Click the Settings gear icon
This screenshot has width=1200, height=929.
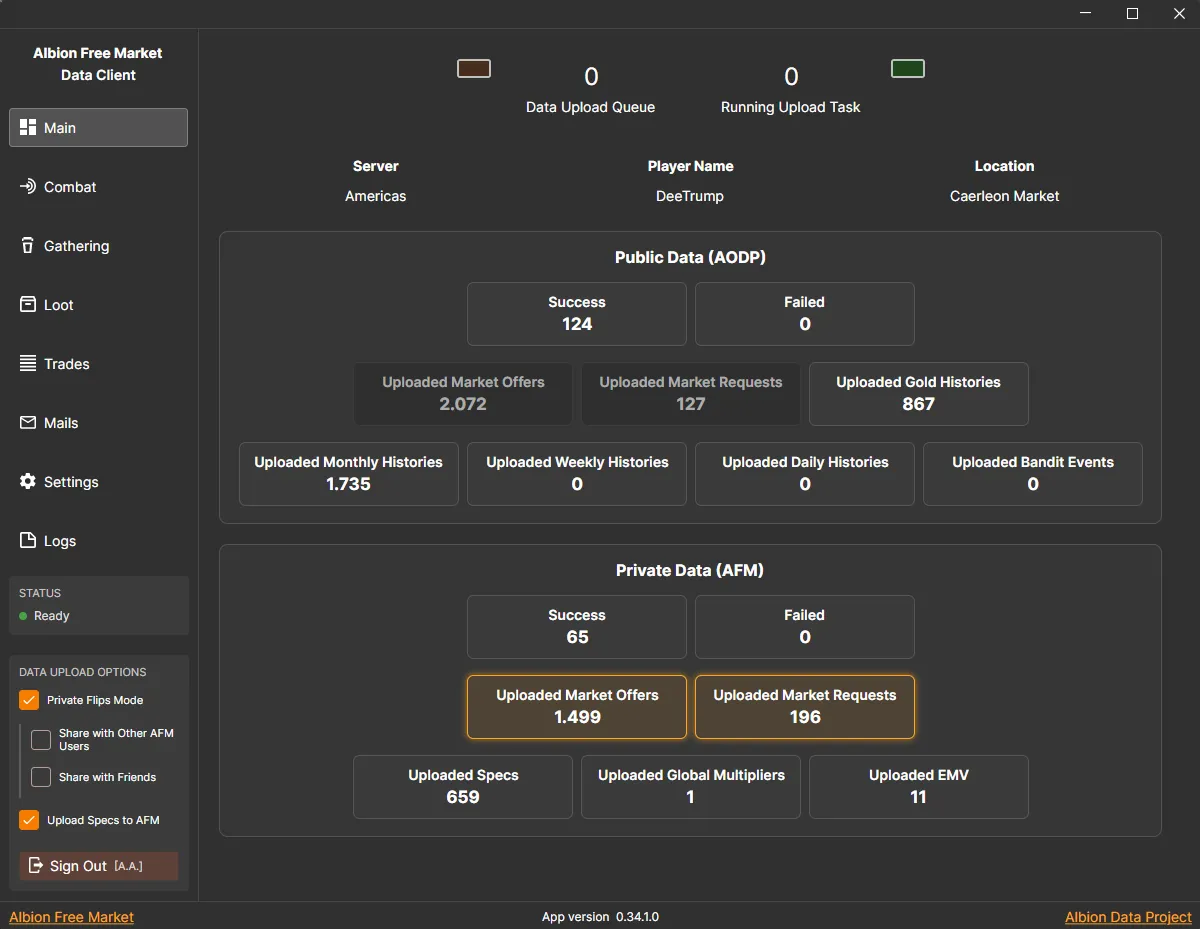[28, 482]
